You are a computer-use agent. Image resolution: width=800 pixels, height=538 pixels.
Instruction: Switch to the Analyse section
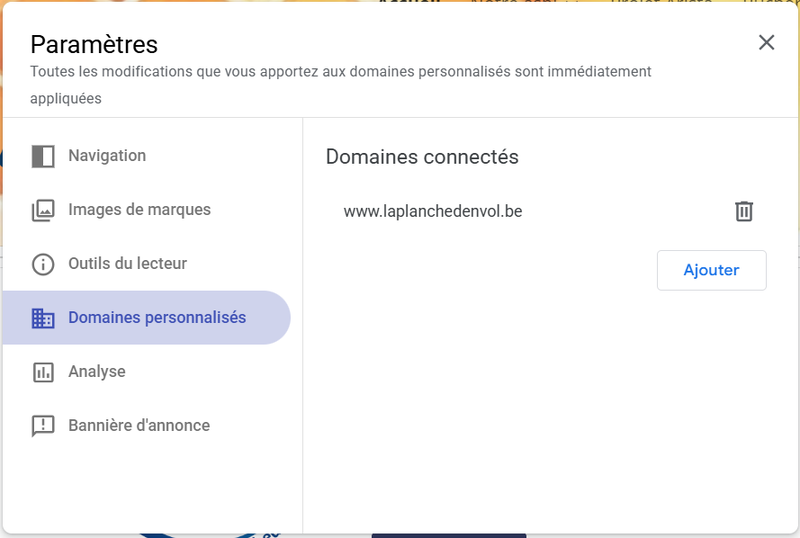97,372
